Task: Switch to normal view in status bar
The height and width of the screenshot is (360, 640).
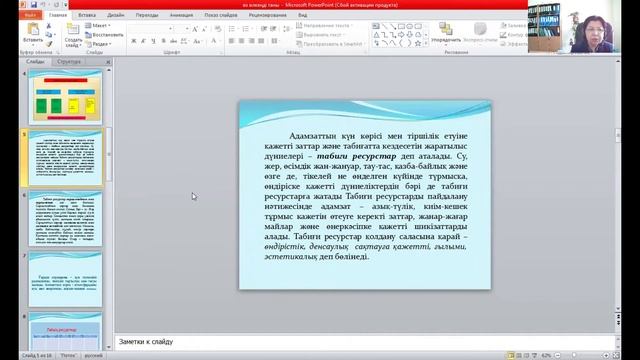Action: [511, 356]
